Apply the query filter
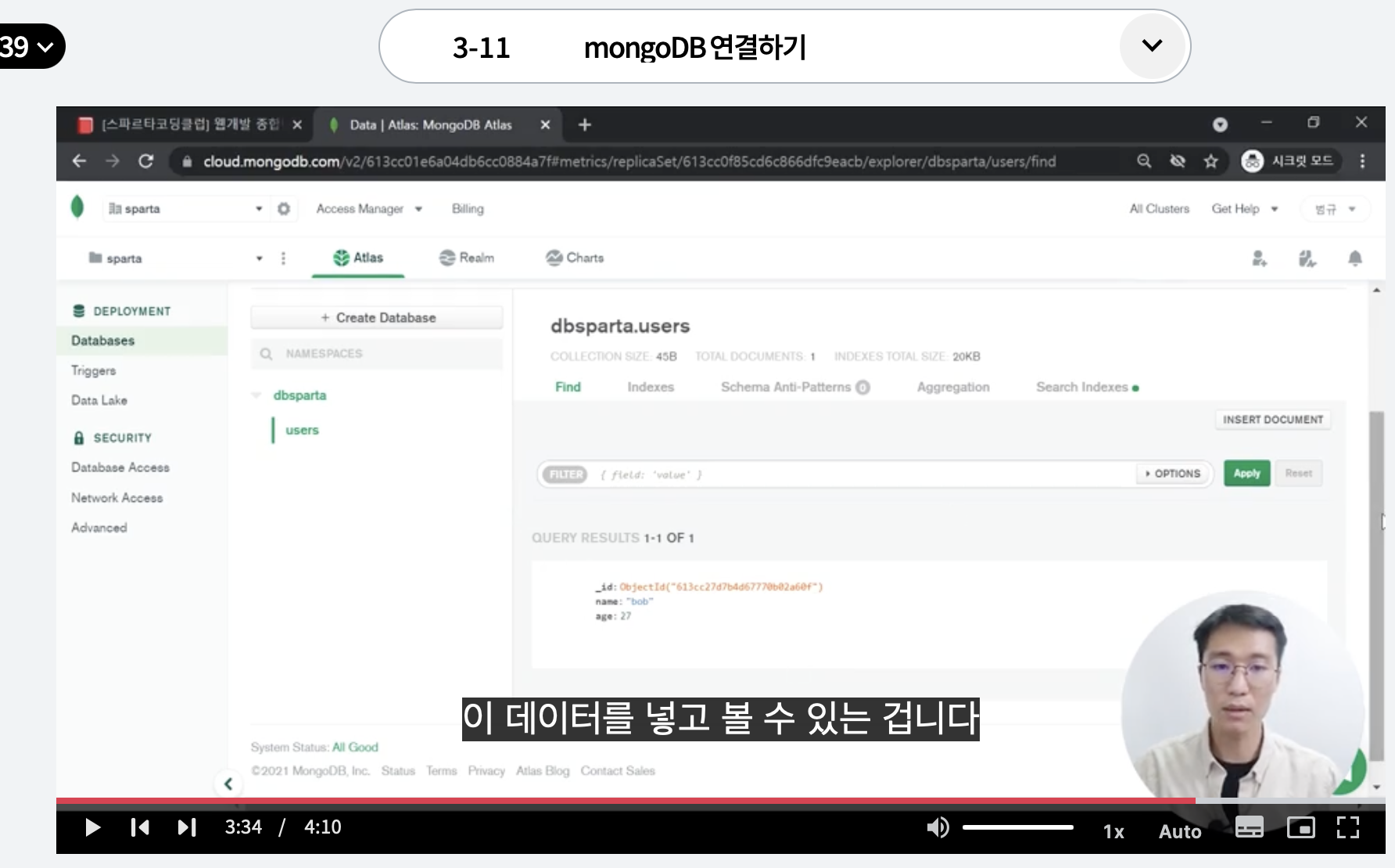 click(1246, 474)
